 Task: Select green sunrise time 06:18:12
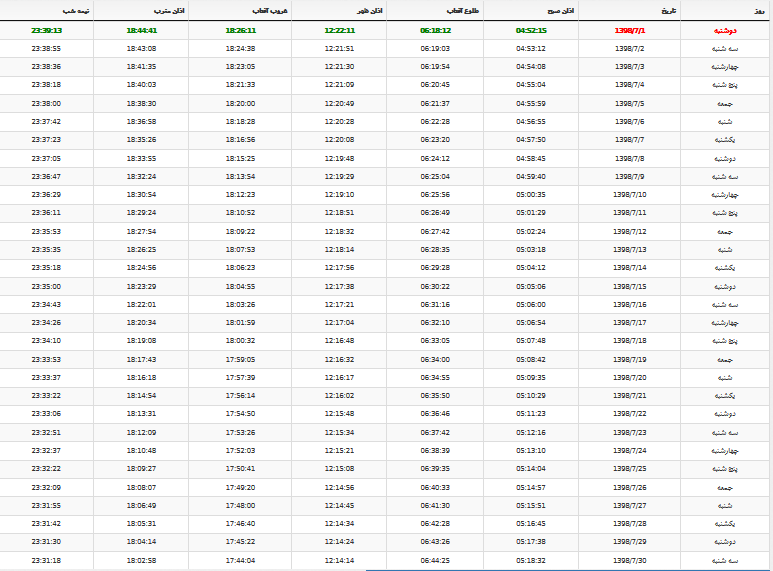(435, 31)
